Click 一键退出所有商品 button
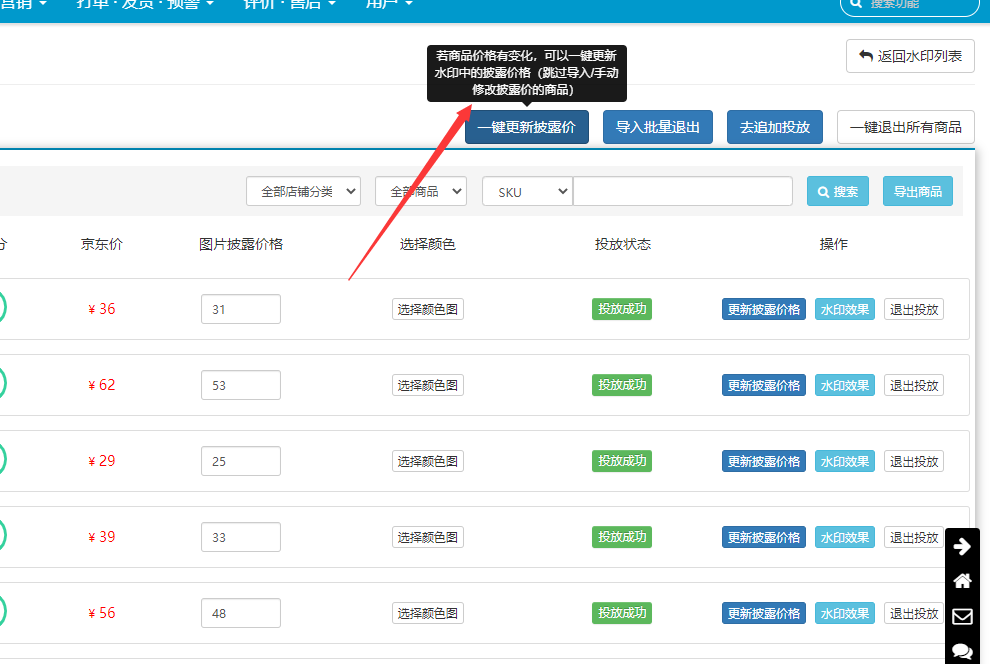Viewport: 990px width, 664px height. (905, 127)
